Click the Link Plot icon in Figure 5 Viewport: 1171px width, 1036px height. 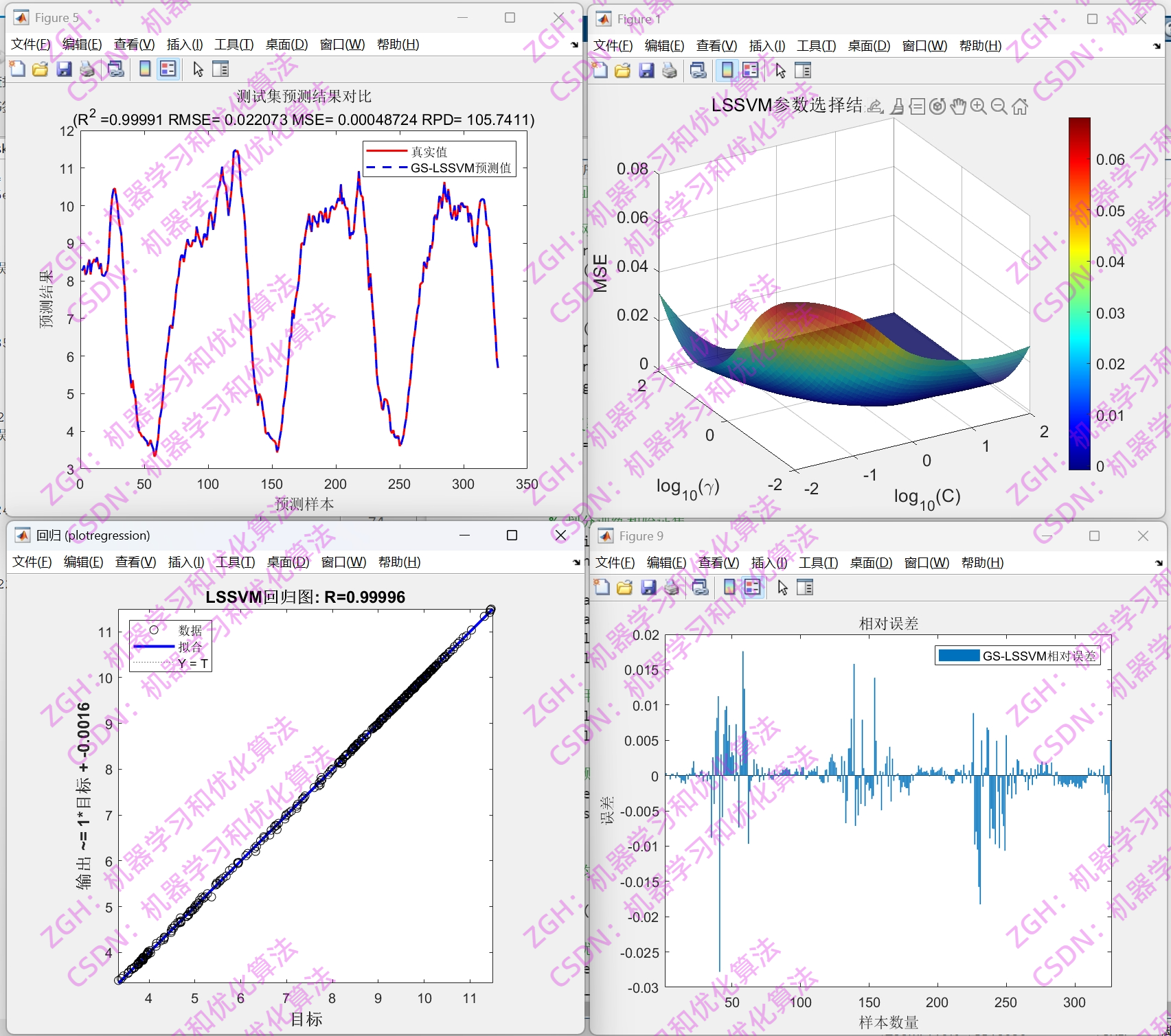coord(116,69)
